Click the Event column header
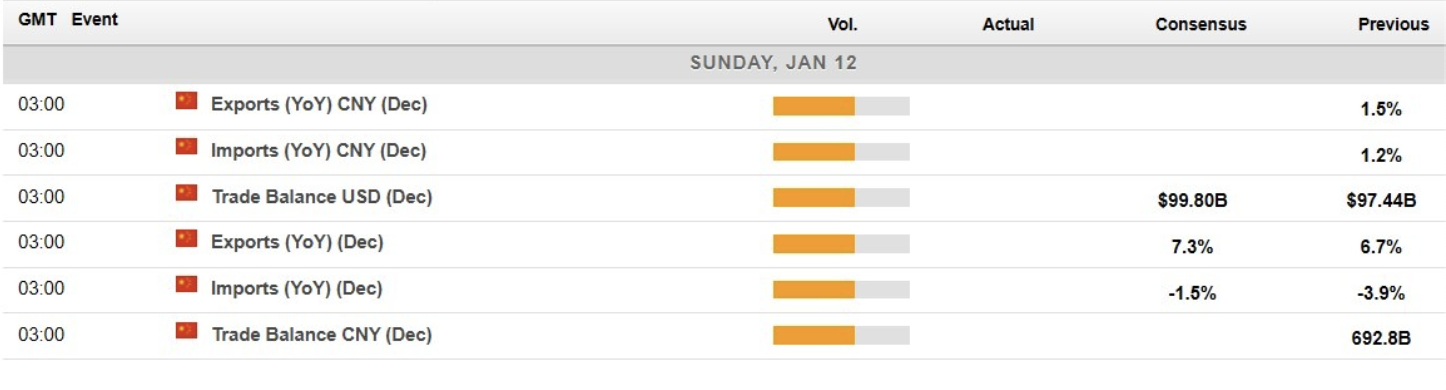The width and height of the screenshot is (1446, 390). point(95,19)
